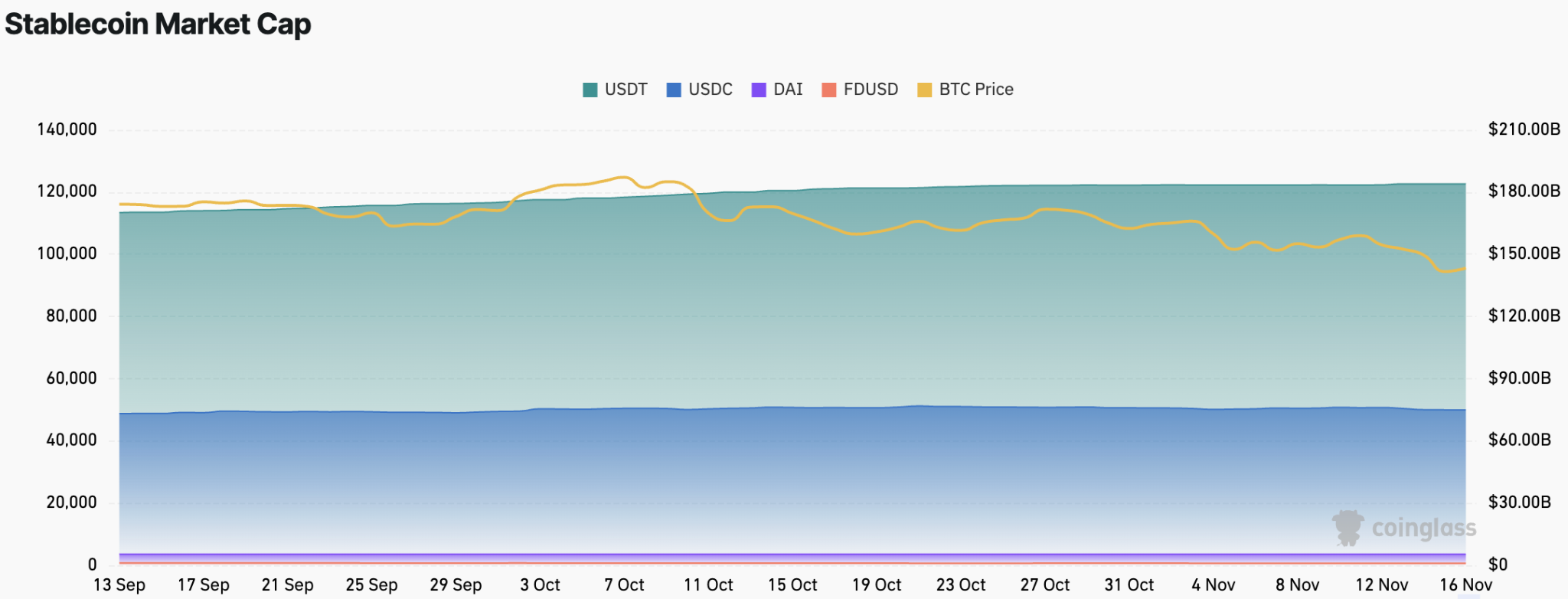Click the FDUSD legend label text
1568x599 pixels.
[x=871, y=90]
